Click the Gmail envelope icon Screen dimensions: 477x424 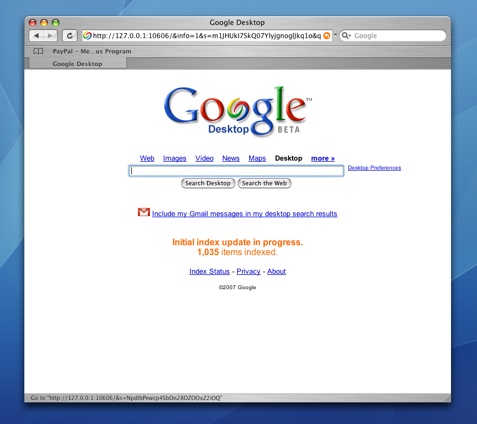pyautogui.click(x=144, y=212)
